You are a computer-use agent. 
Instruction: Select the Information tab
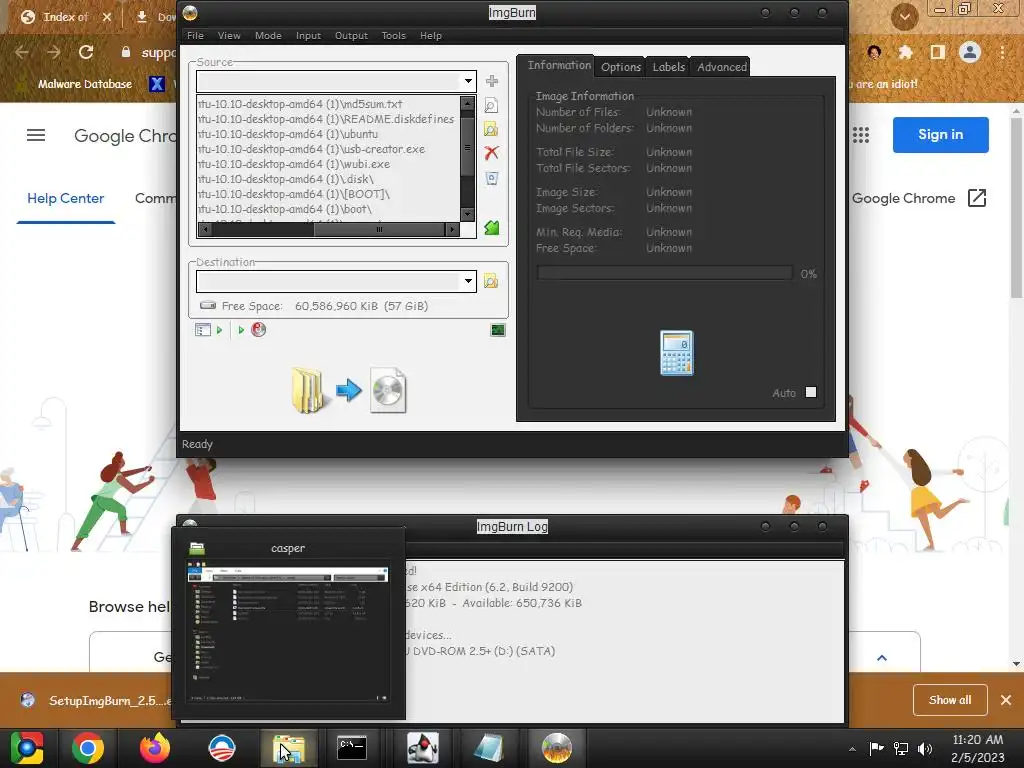coord(559,65)
